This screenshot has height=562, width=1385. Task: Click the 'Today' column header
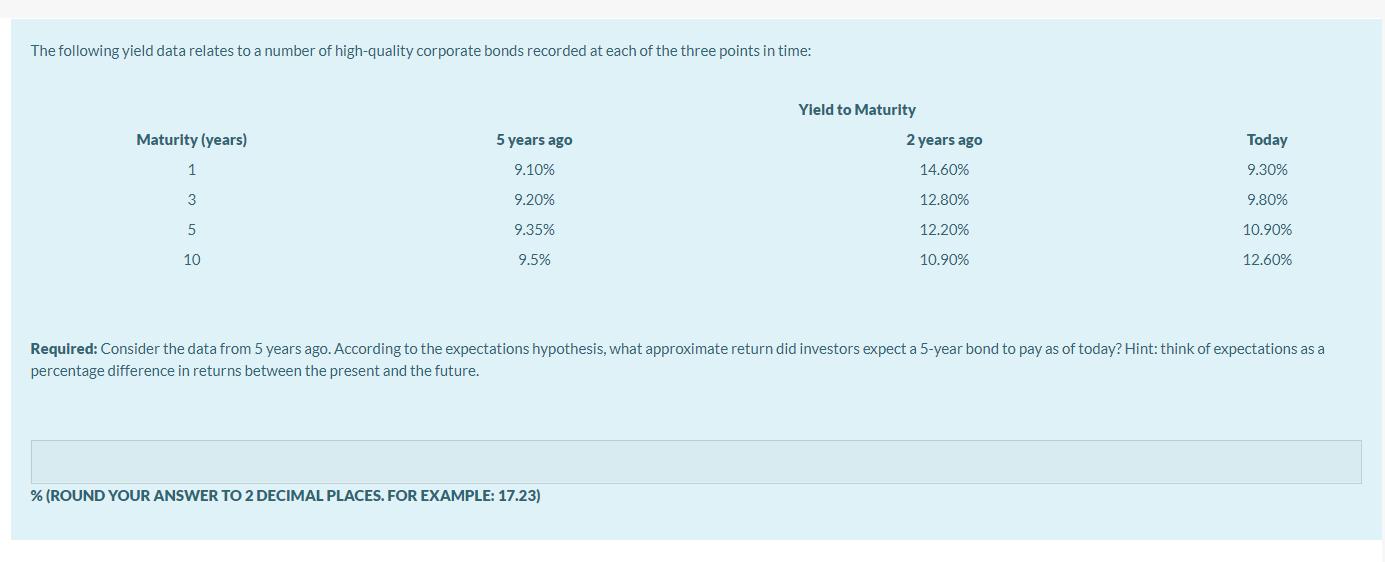(1267, 140)
